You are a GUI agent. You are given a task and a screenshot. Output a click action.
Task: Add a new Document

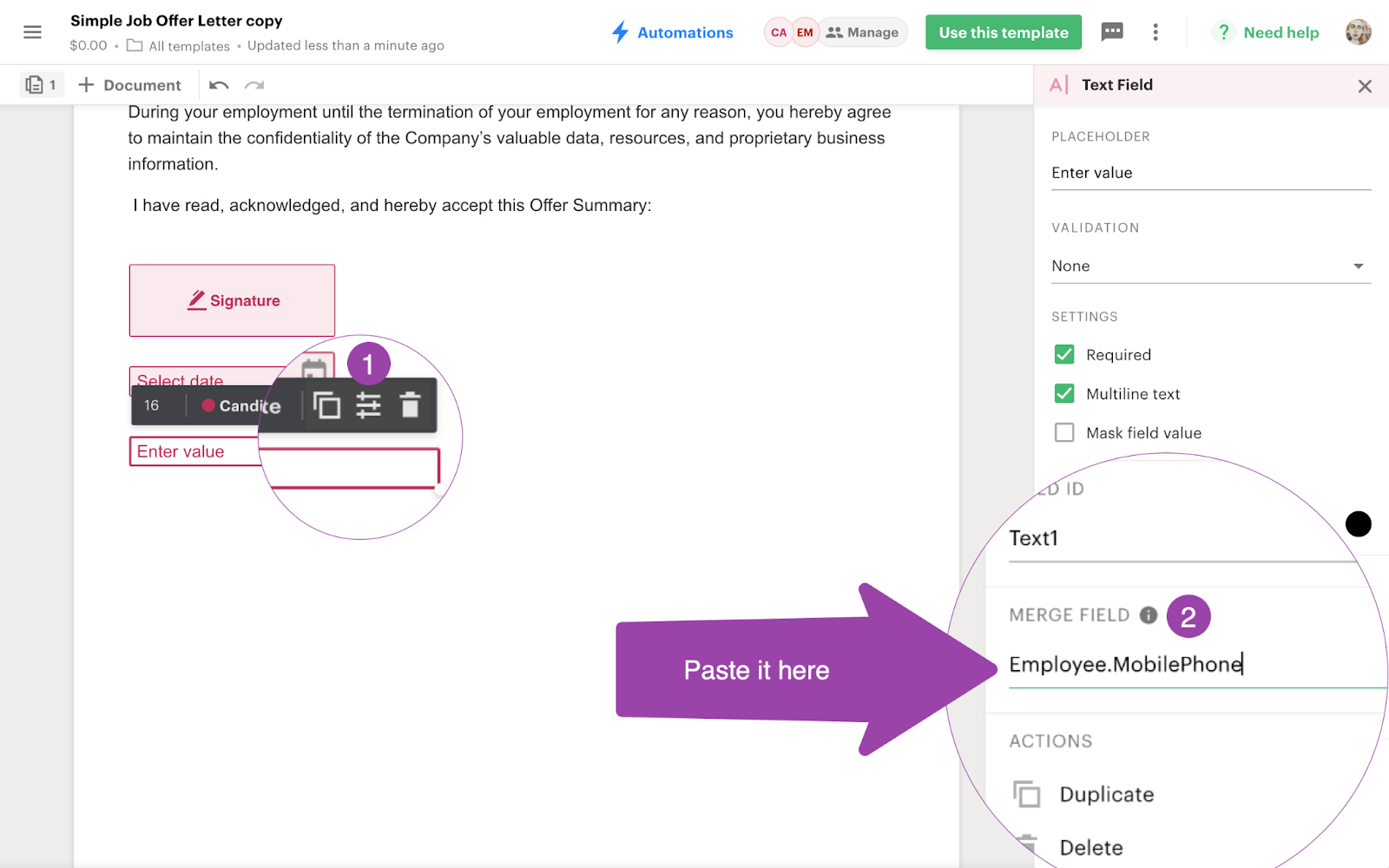[x=130, y=84]
